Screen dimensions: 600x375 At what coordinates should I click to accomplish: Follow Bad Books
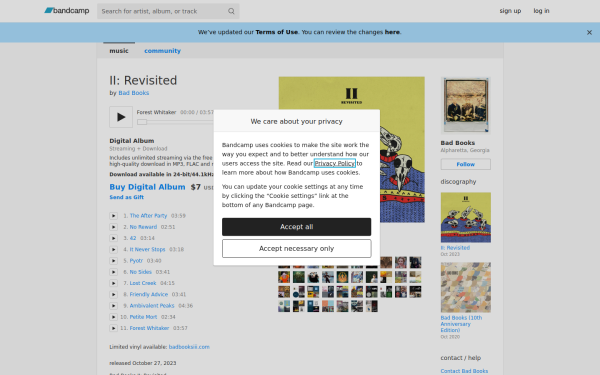[x=466, y=164]
